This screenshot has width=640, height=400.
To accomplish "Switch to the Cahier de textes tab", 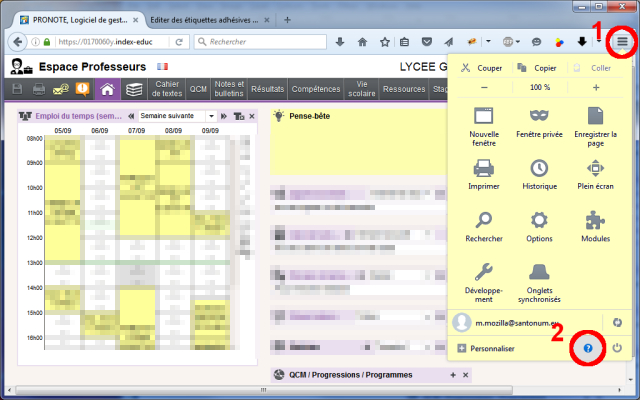I will point(167,89).
